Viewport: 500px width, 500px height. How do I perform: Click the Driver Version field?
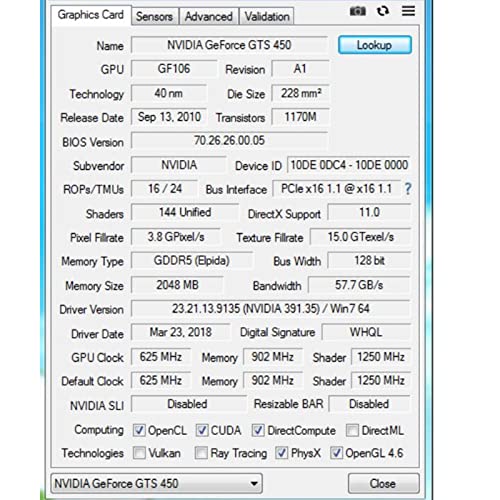tap(271, 309)
